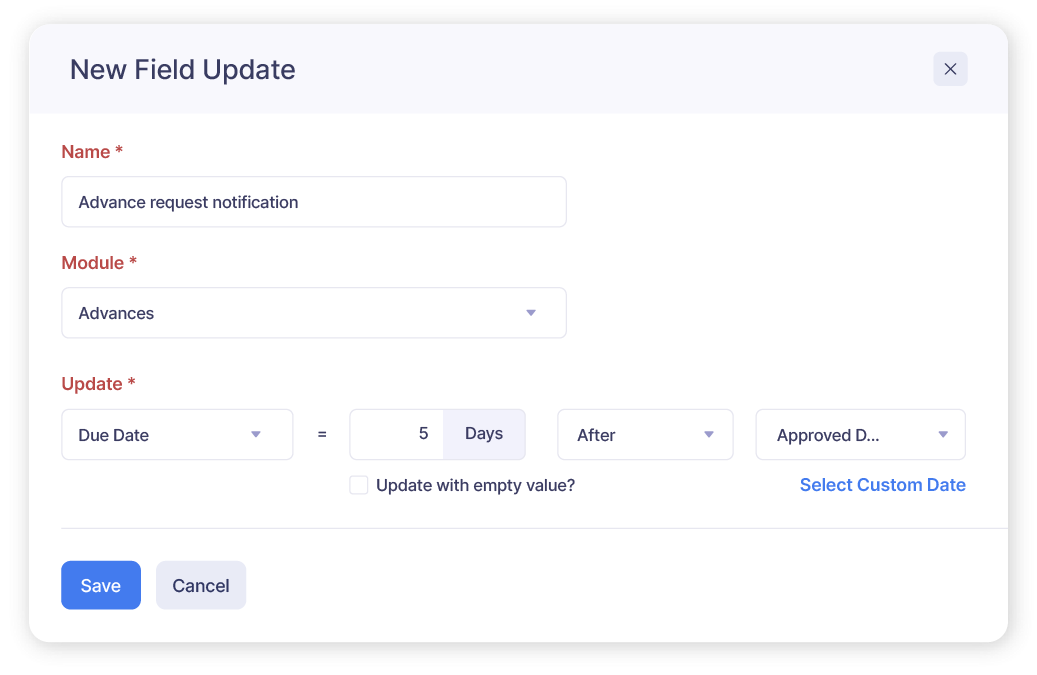Open the Approved D... reference dropdown

pyautogui.click(x=860, y=434)
